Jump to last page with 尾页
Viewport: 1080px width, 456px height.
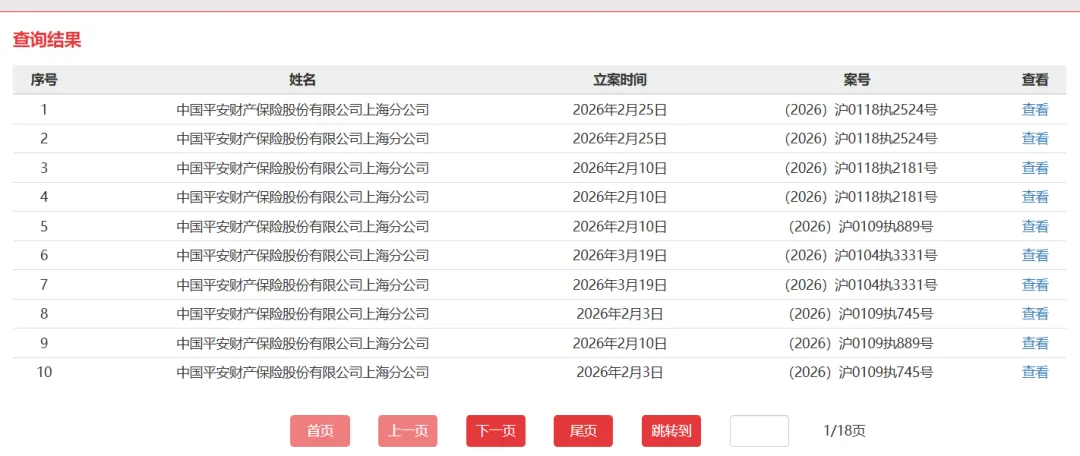pyautogui.click(x=583, y=431)
